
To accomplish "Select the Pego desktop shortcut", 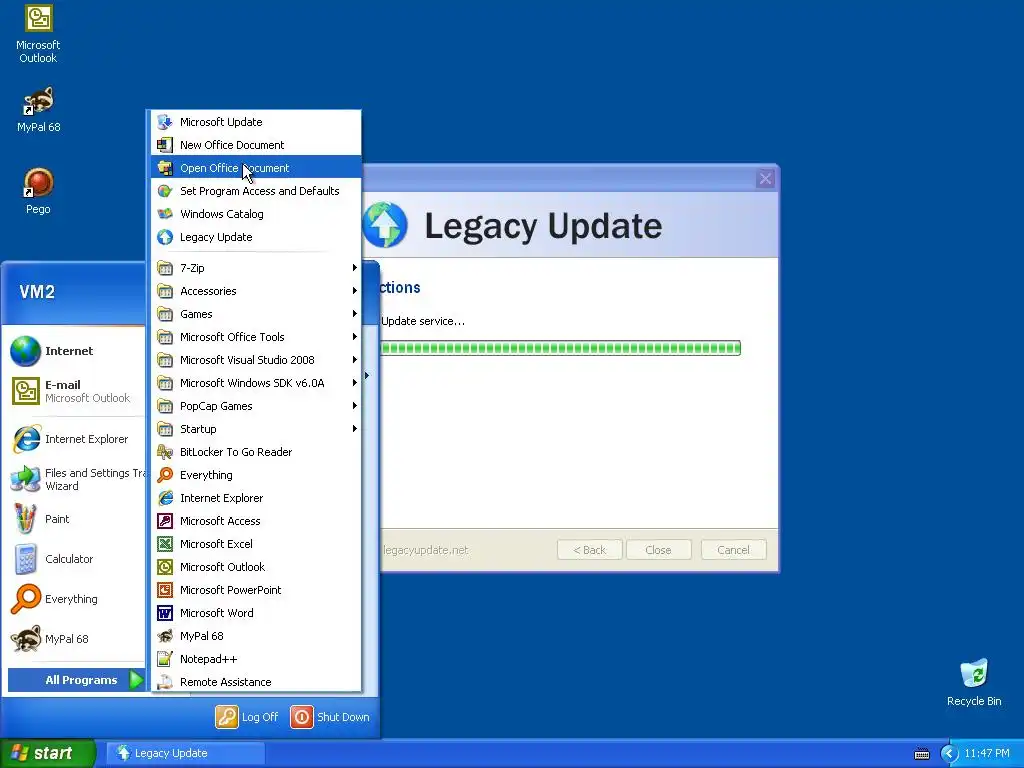I will (x=38, y=191).
